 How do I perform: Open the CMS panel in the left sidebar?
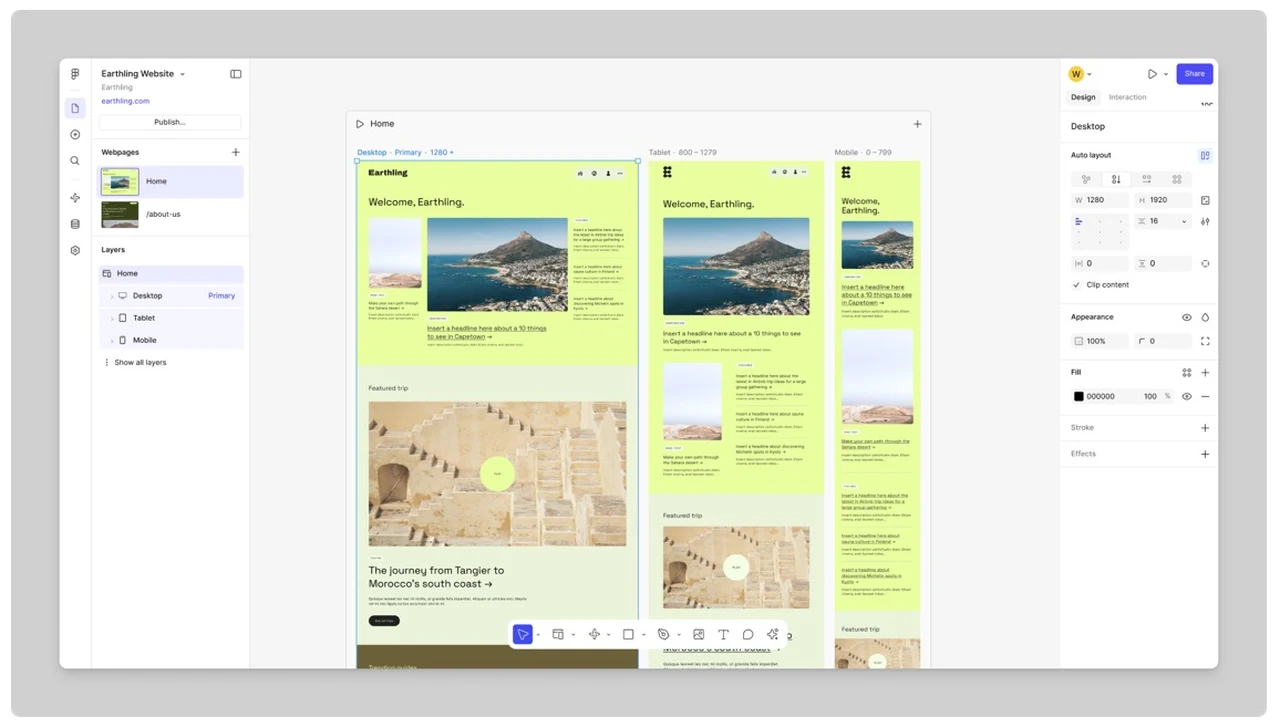tap(74, 223)
